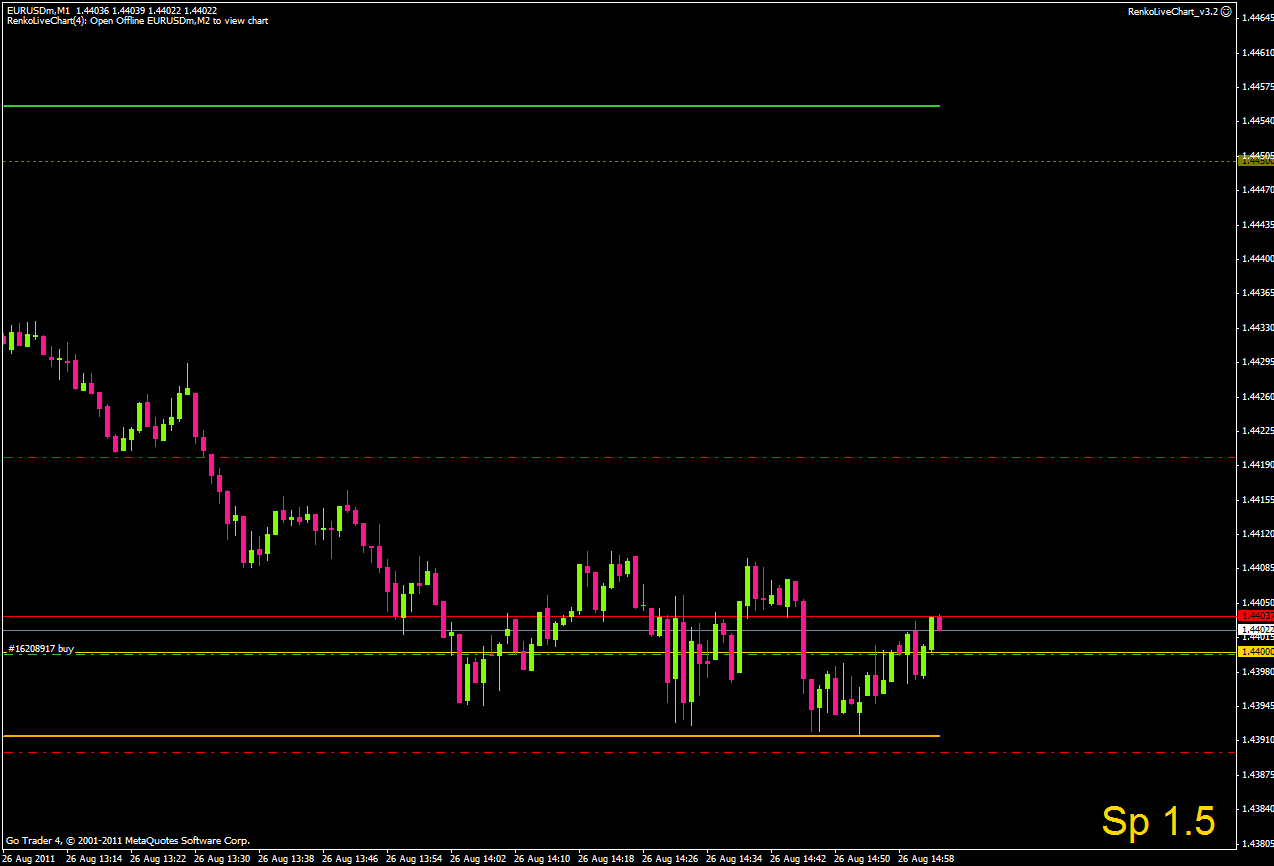Click the 26 Aug 13:14 time axis label

(x=95, y=858)
